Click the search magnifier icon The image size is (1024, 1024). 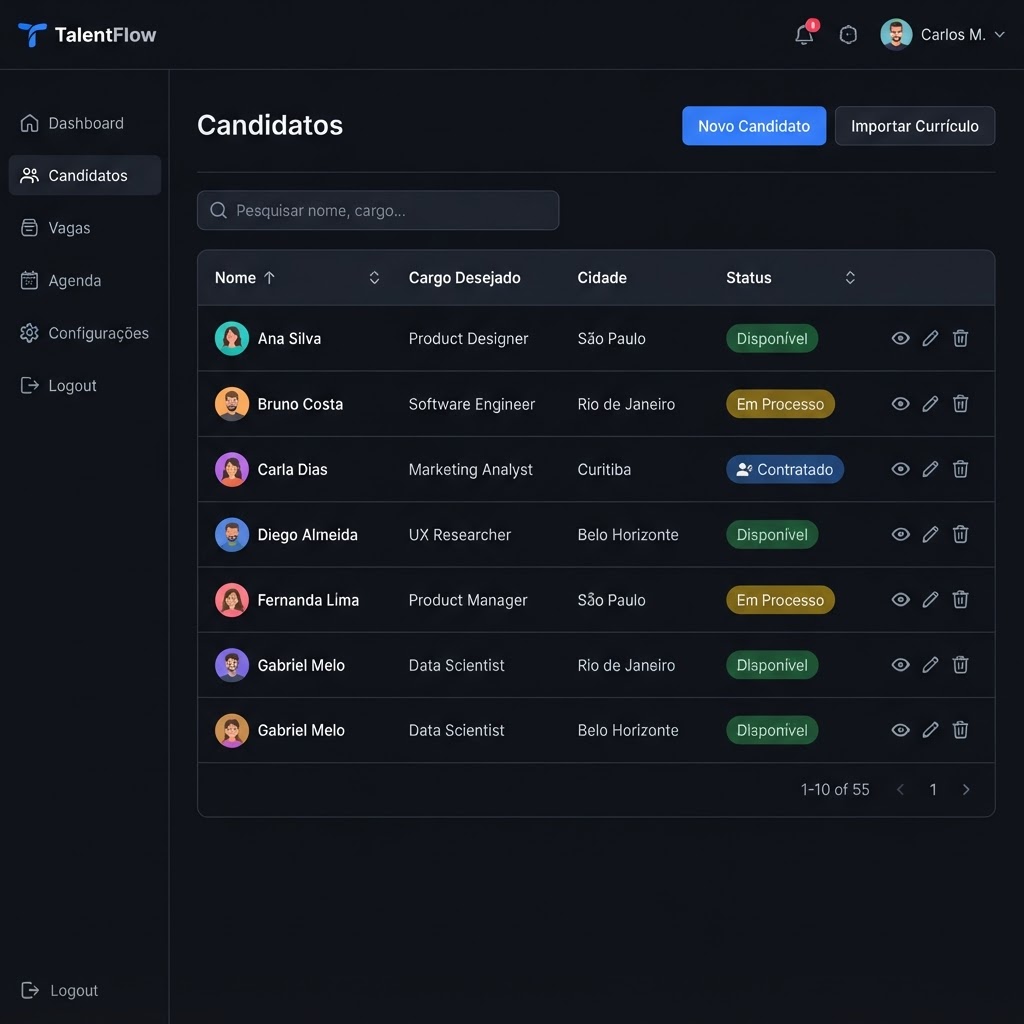(218, 210)
